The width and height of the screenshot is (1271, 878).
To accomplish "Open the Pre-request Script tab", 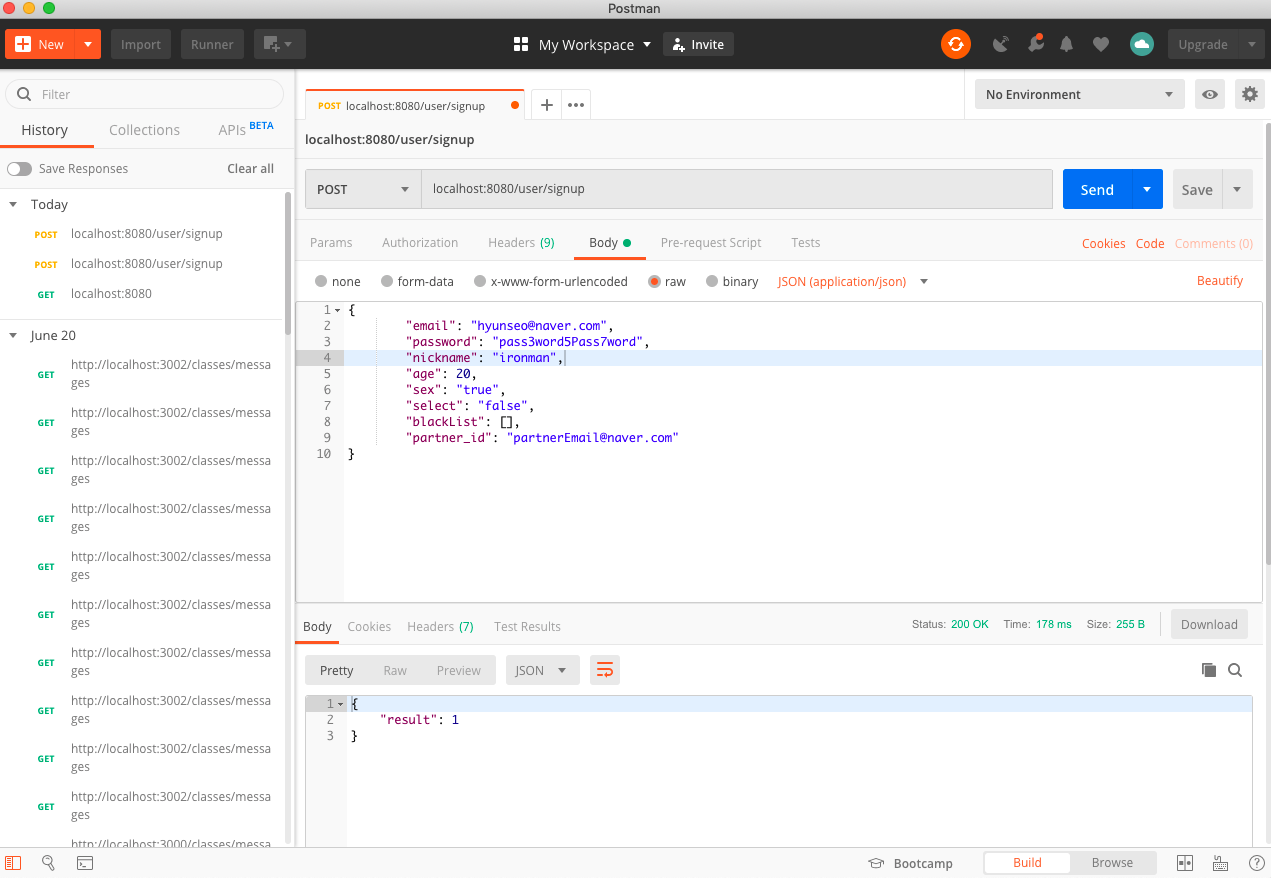I will coord(711,242).
